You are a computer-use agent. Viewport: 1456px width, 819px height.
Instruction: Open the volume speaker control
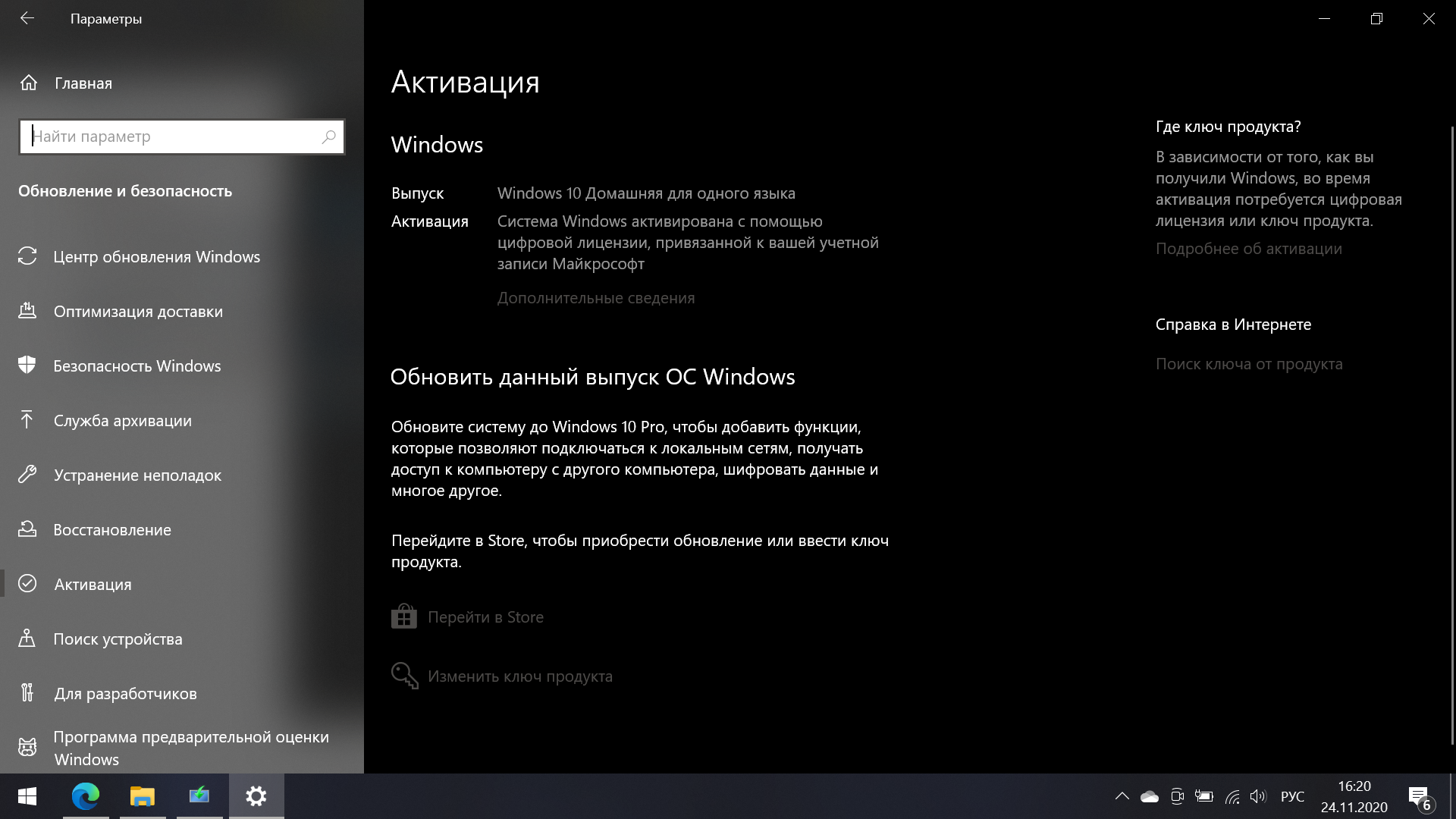click(1258, 796)
